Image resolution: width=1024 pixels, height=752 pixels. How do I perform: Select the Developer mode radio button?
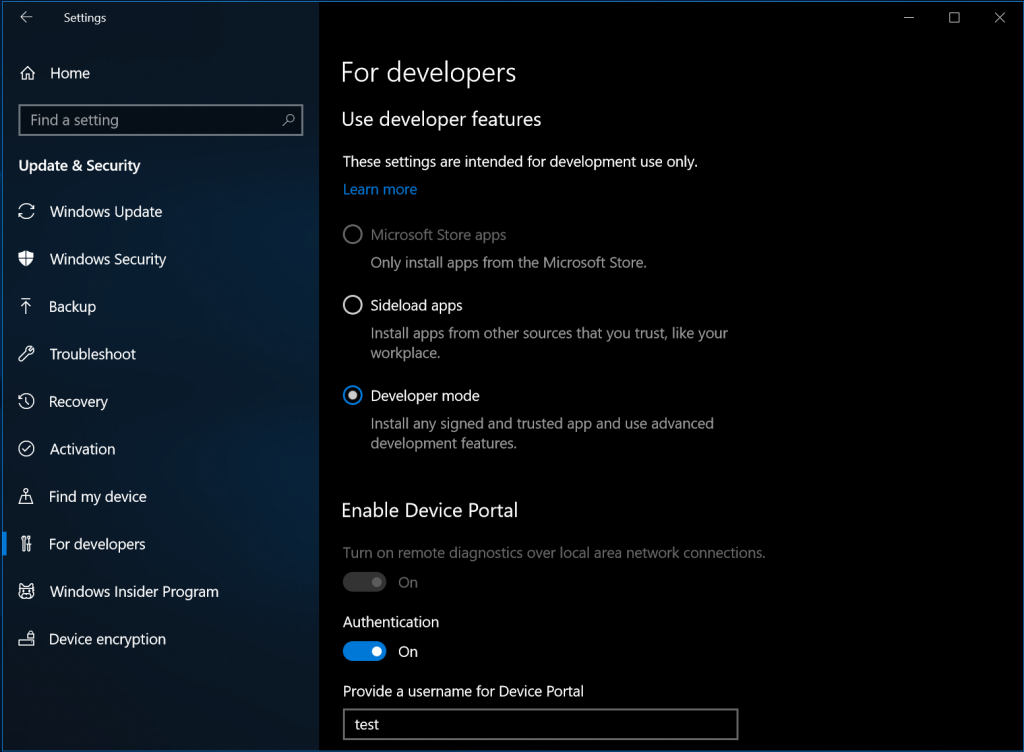coord(352,396)
